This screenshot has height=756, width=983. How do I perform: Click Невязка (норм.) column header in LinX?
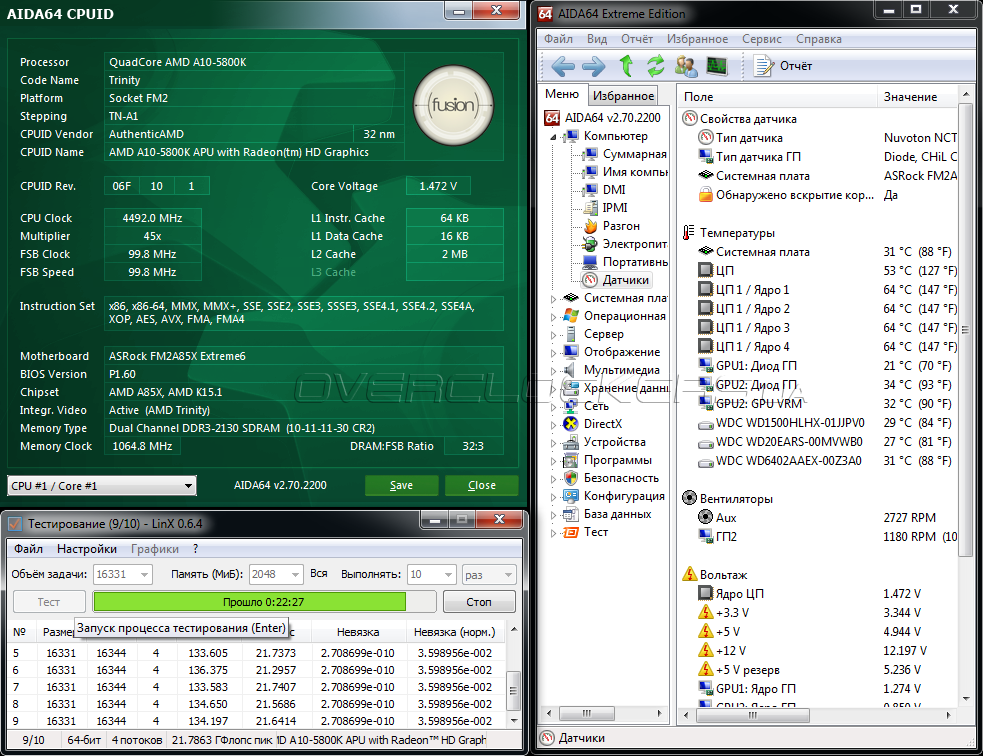coord(455,632)
